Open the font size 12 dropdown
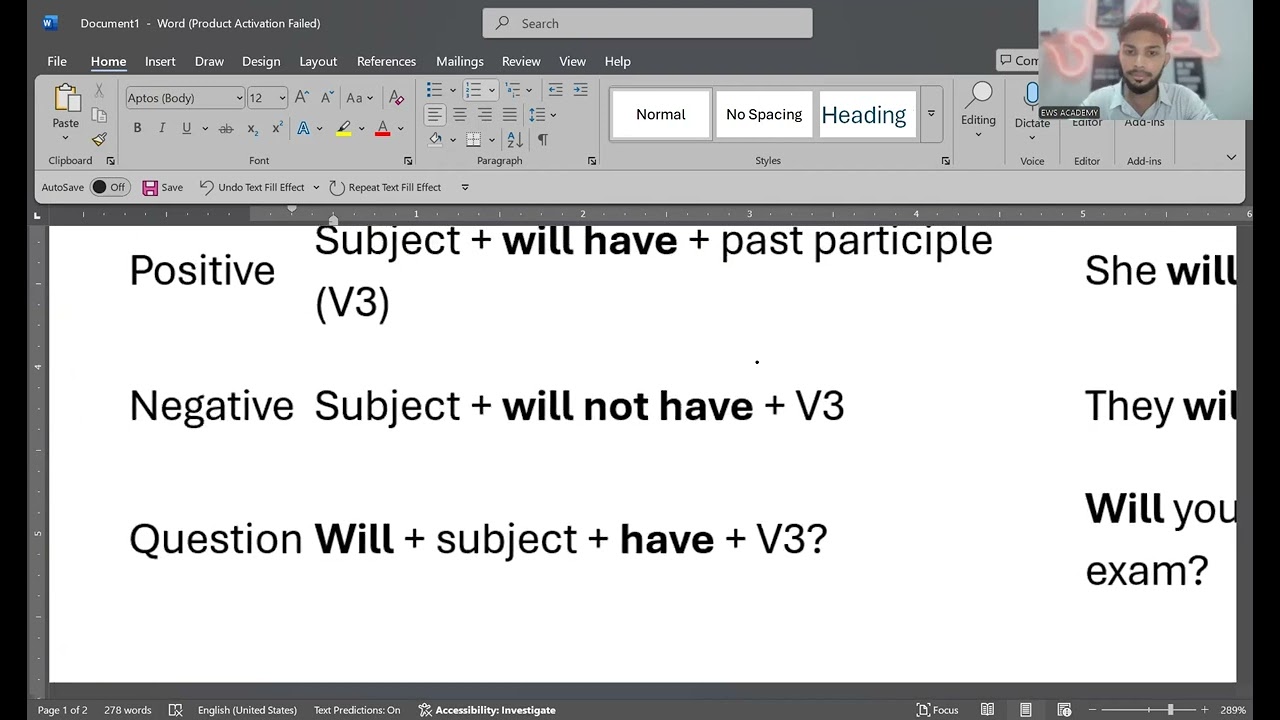The width and height of the screenshot is (1280, 720). click(282, 98)
